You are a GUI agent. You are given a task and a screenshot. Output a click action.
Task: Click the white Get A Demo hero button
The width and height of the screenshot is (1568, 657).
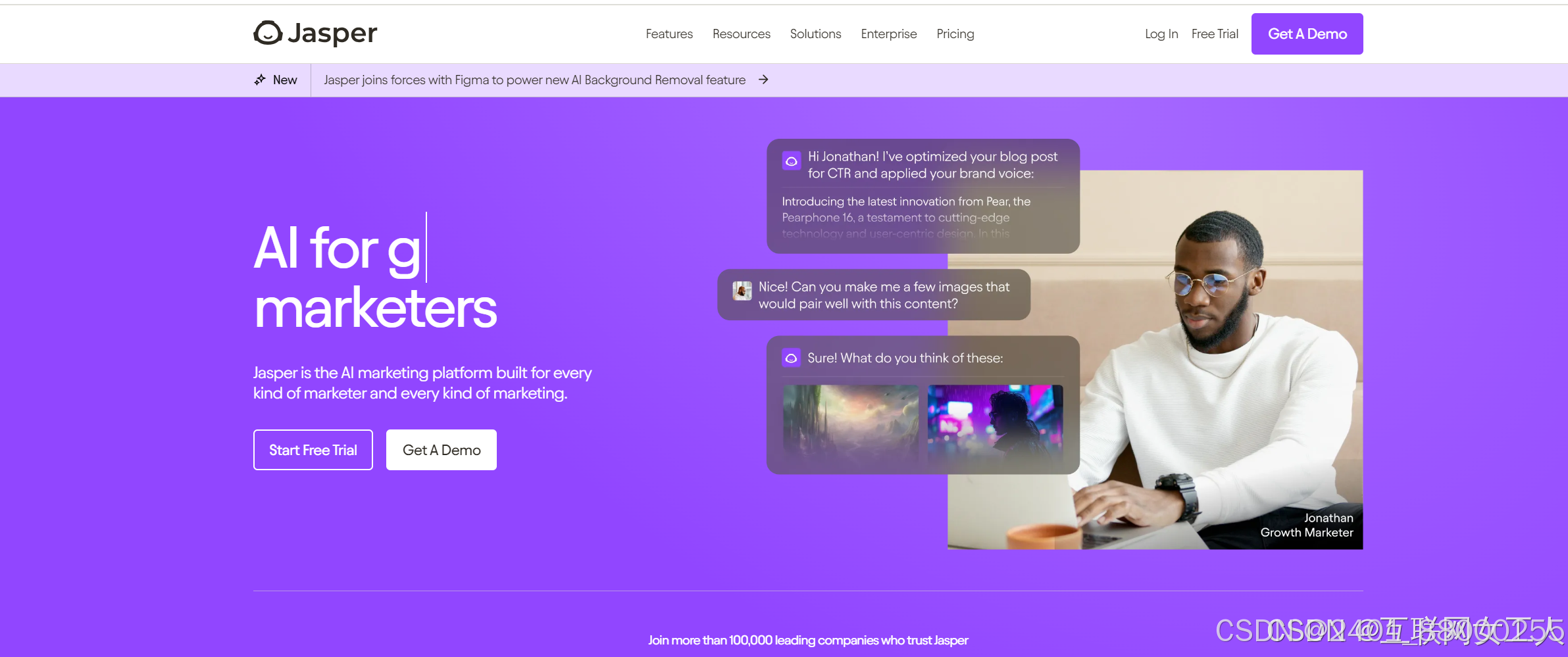442,450
